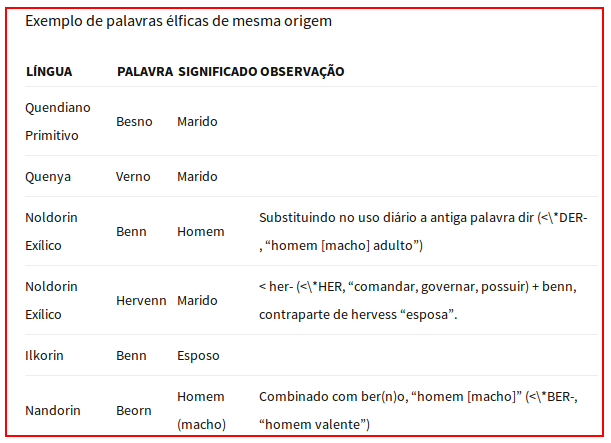Select the Quenya language cell

(x=48, y=177)
